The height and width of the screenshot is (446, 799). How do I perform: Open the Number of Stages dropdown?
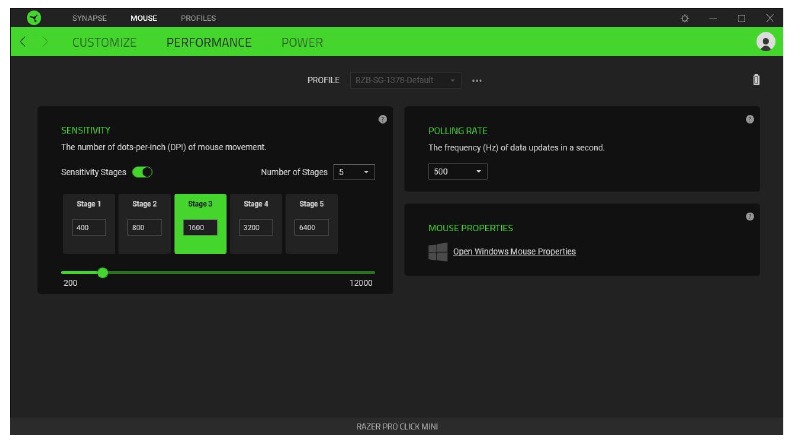pos(354,172)
